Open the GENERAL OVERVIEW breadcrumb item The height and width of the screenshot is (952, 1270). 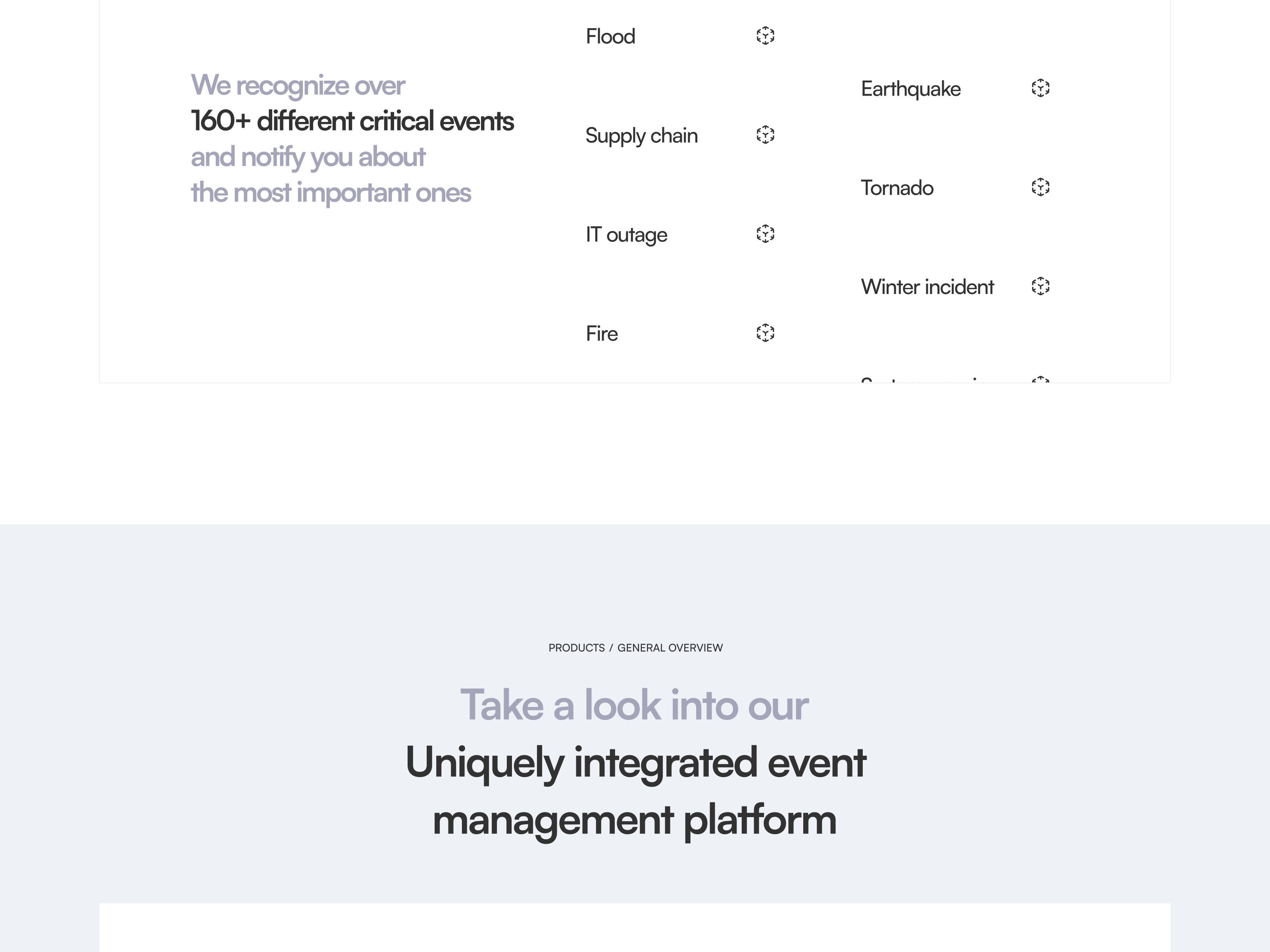pos(670,648)
